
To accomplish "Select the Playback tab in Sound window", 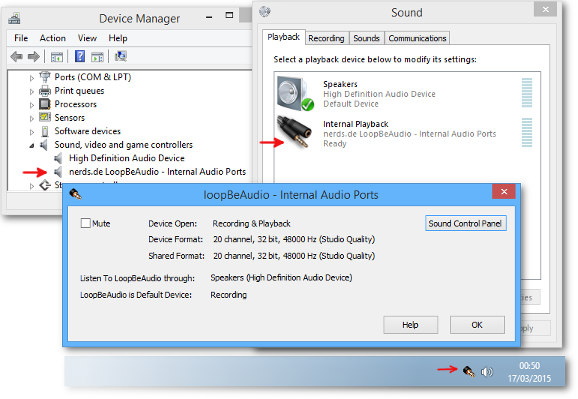I will pyautogui.click(x=283, y=37).
